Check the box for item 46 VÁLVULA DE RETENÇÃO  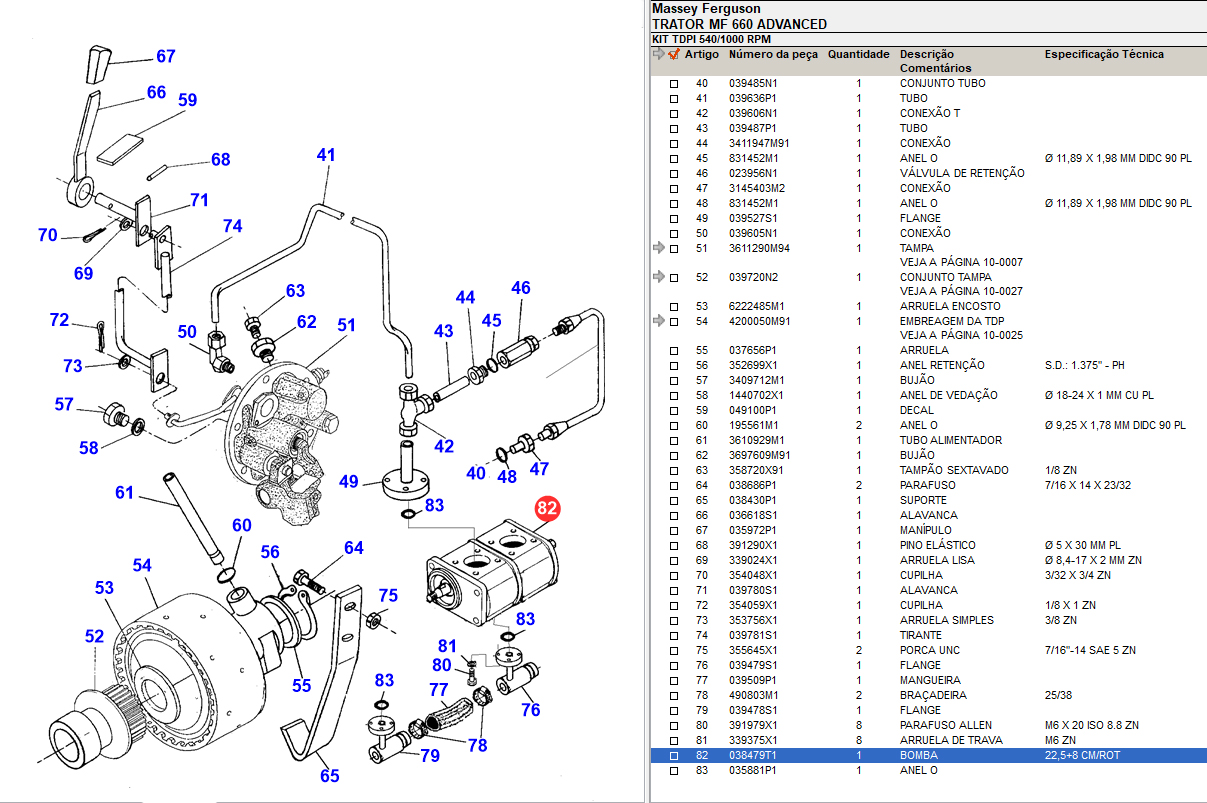click(x=674, y=174)
